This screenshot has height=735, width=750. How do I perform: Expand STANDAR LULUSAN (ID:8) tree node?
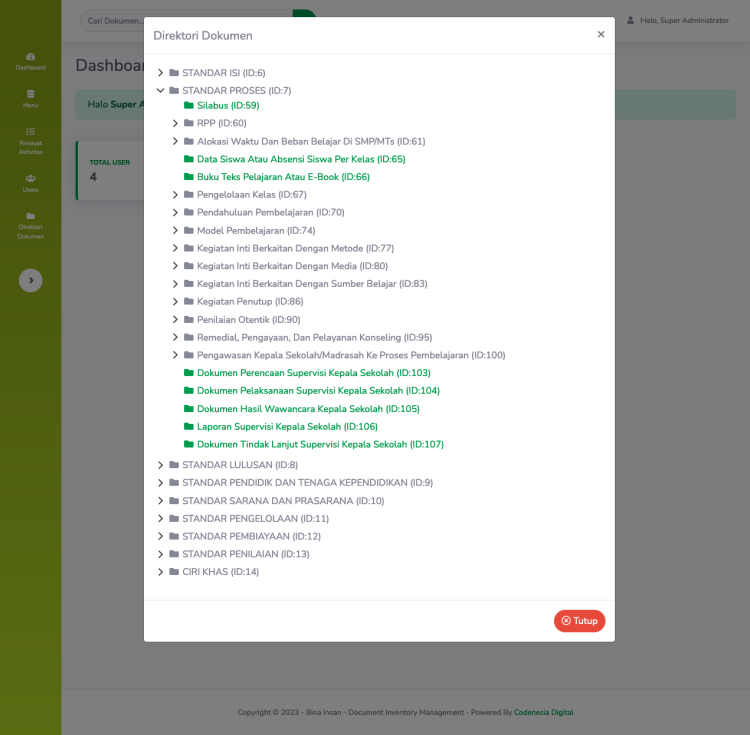[160, 465]
